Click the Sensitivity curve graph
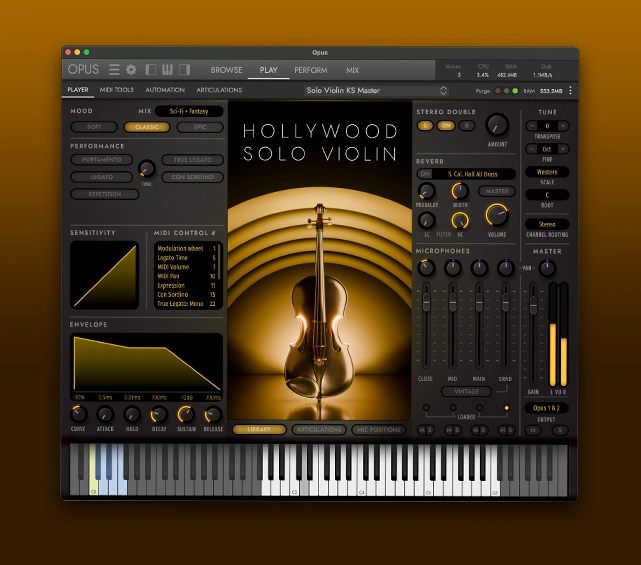The height and width of the screenshot is (565, 641). pyautogui.click(x=105, y=275)
